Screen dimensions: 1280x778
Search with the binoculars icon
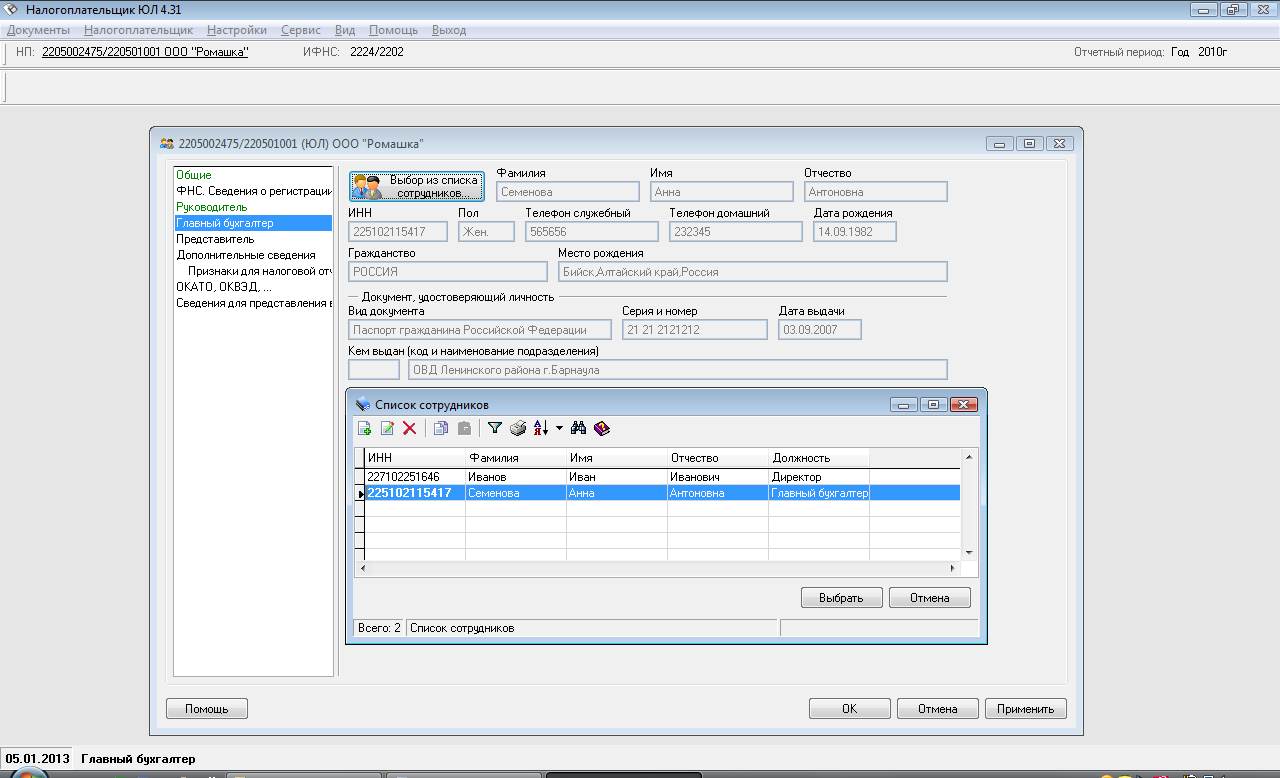(578, 428)
